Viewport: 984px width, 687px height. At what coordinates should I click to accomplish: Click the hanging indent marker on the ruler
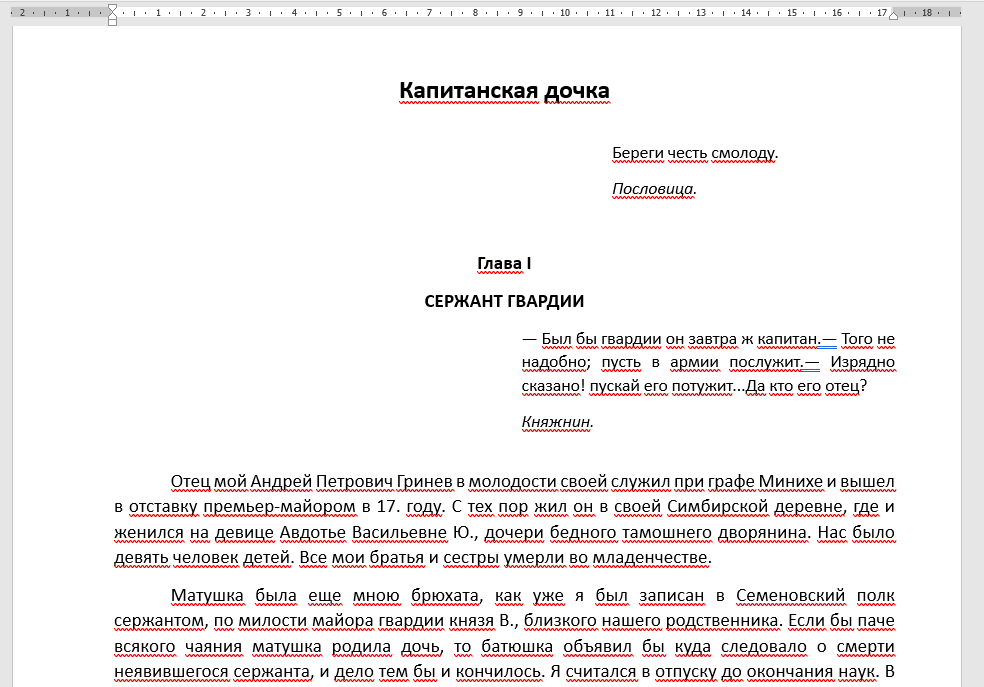click(x=112, y=15)
